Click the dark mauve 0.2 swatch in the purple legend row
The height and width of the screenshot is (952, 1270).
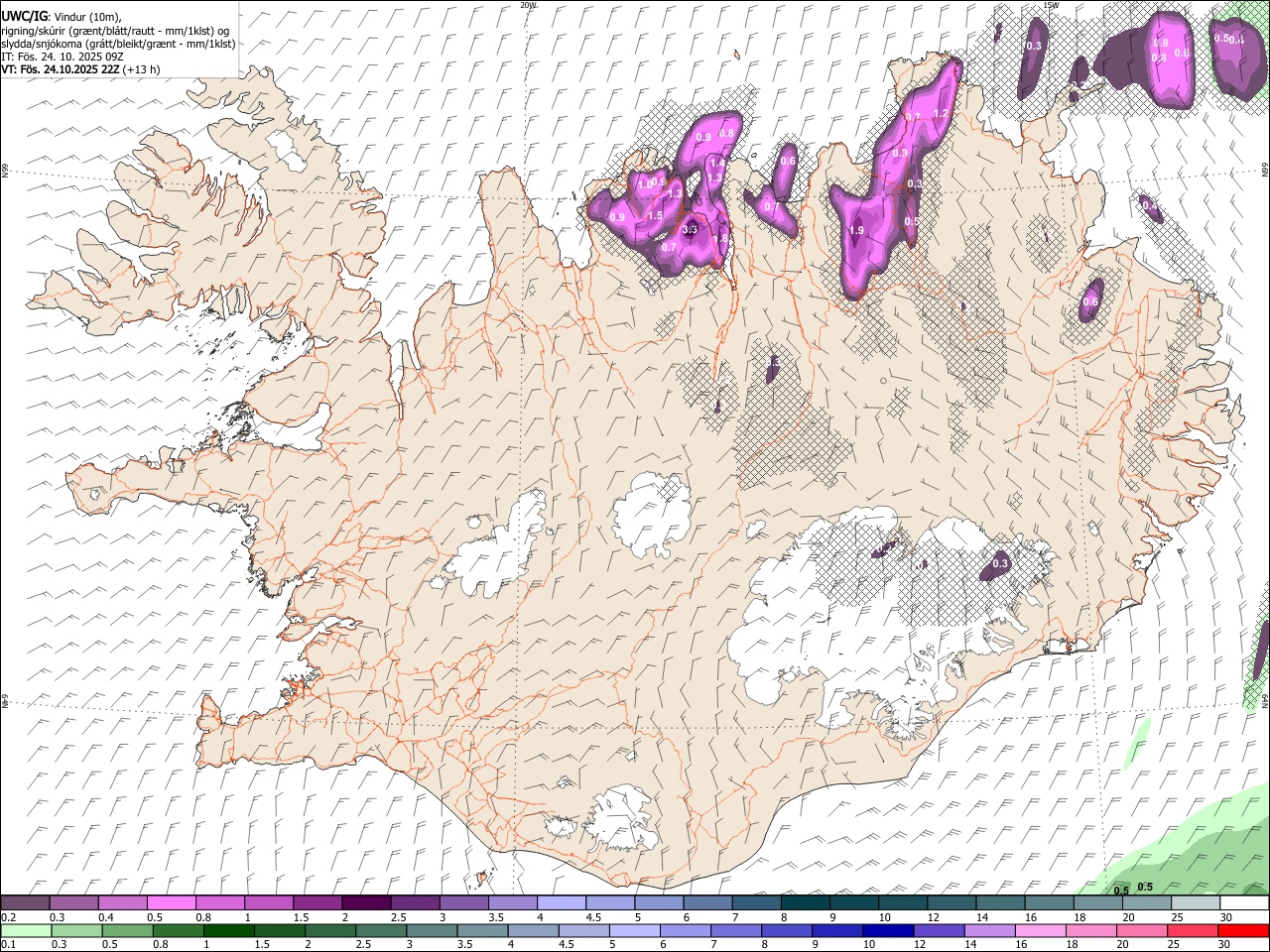coord(25,903)
